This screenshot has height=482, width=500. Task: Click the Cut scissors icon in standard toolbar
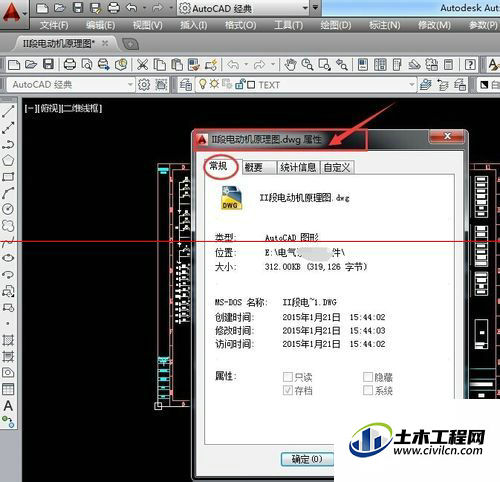pos(142,64)
